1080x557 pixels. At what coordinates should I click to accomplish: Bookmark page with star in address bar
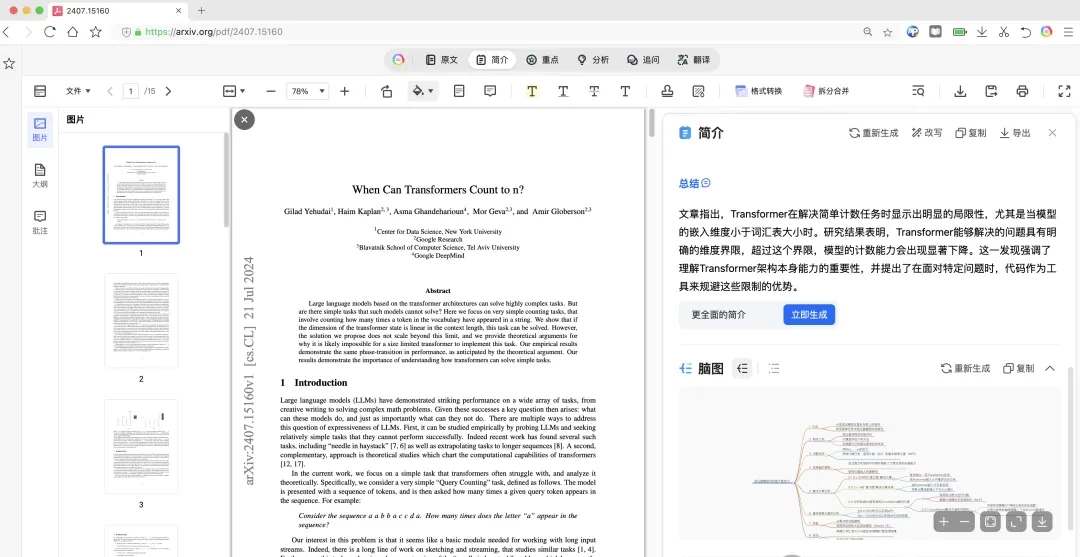(x=888, y=32)
